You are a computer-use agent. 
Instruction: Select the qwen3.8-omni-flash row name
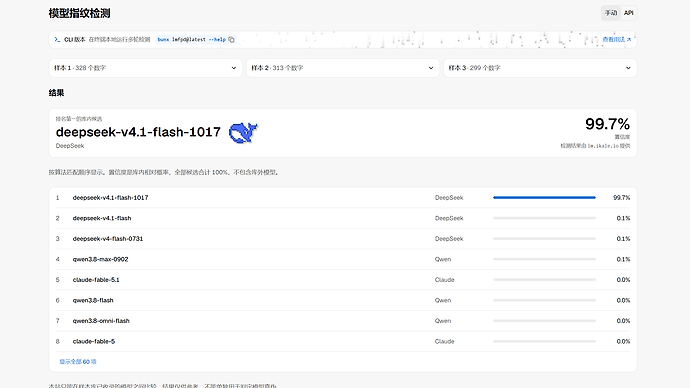[x=101, y=321]
